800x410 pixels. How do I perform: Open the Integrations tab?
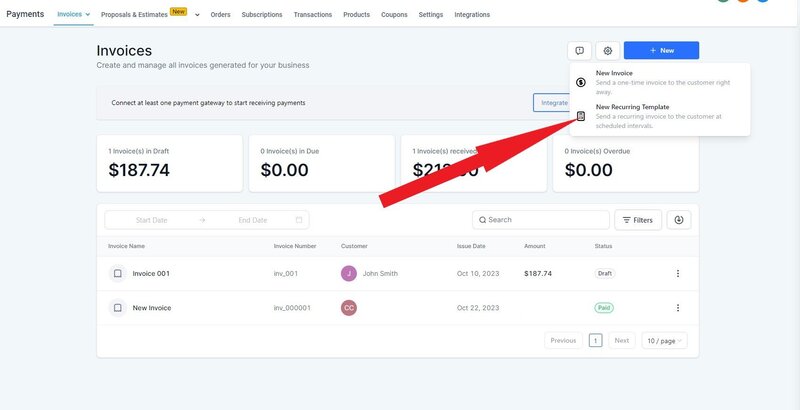[472, 15]
